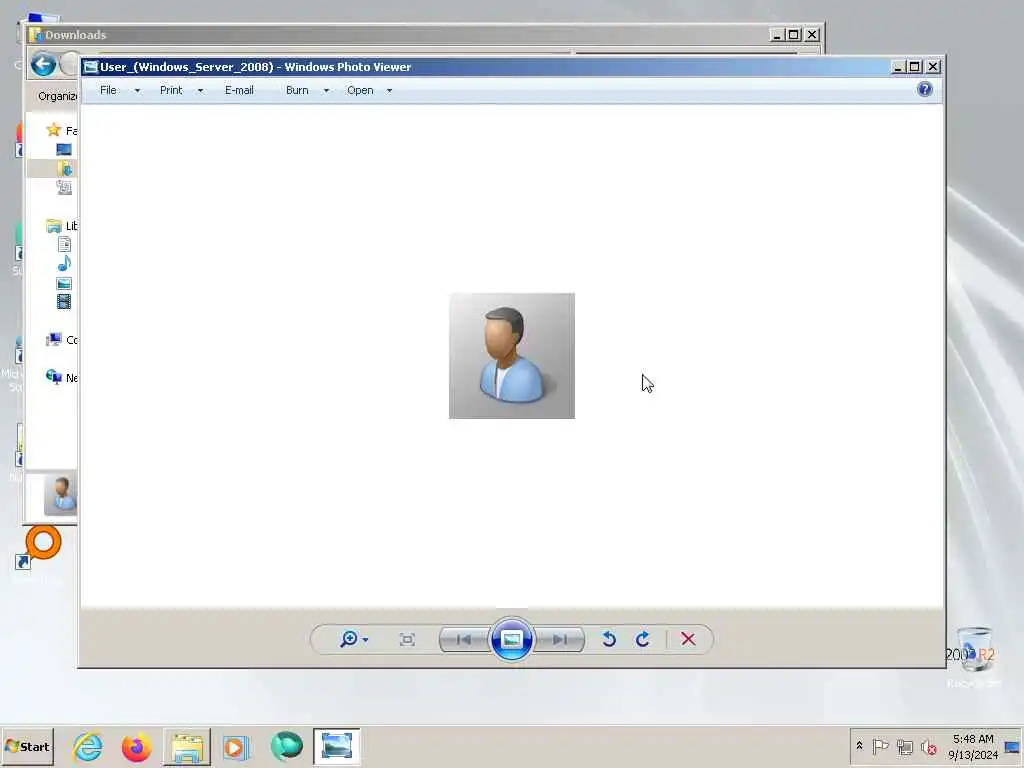Click the Actual size fit button

click(407, 639)
